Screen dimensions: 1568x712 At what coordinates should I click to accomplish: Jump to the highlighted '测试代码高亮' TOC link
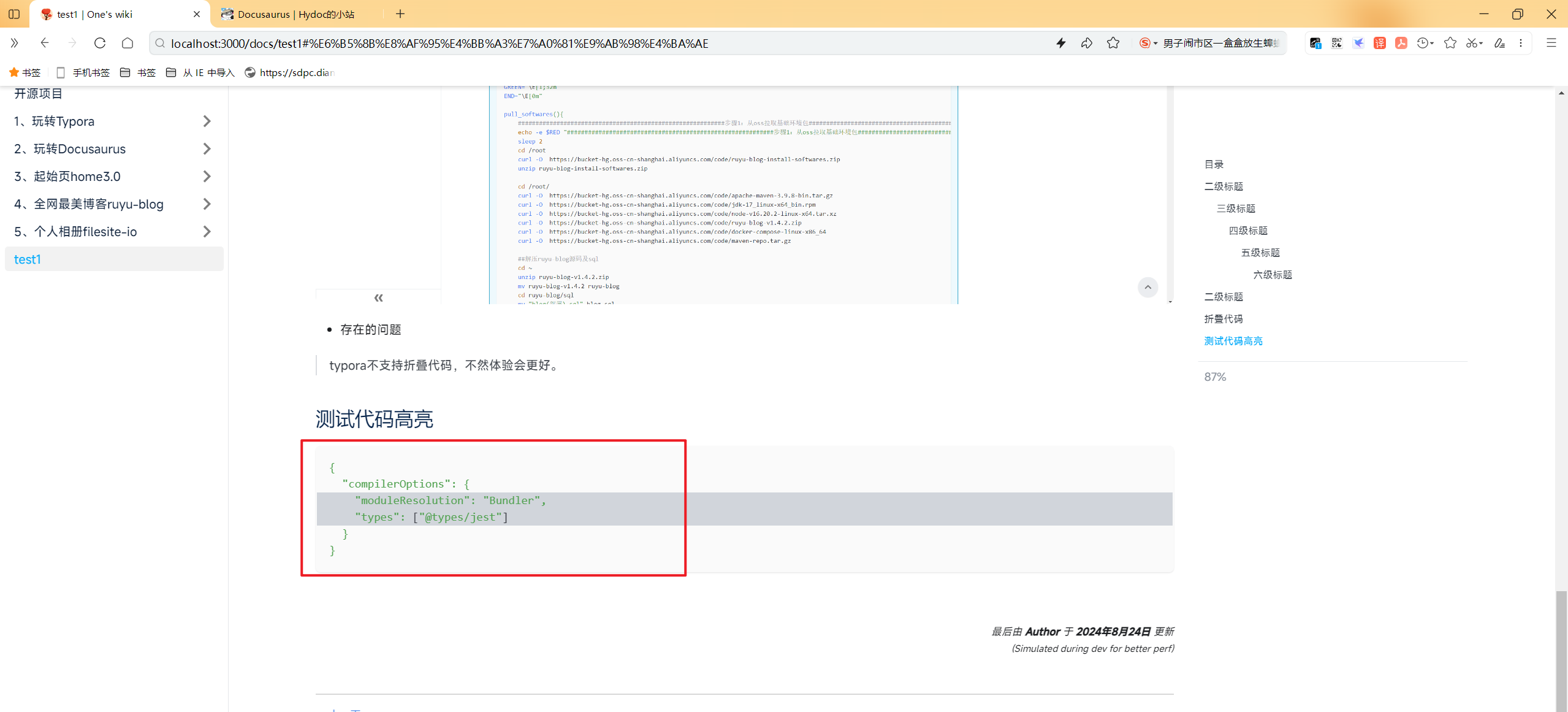tap(1233, 341)
